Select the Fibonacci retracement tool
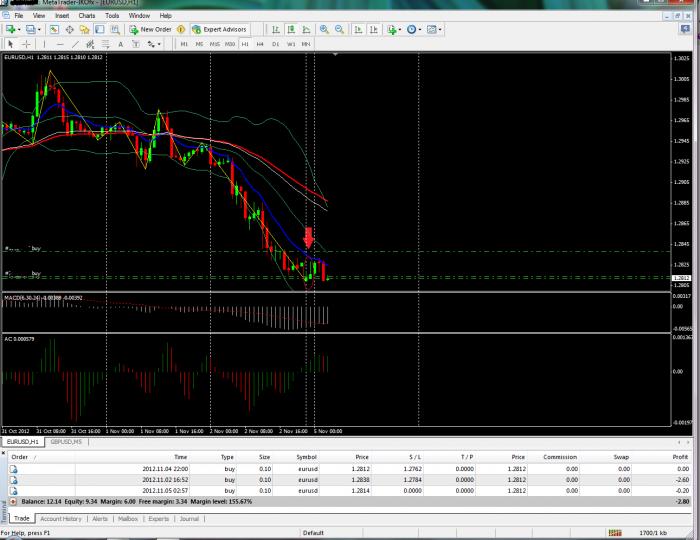Screen dimensions: 700x540 click(105, 44)
